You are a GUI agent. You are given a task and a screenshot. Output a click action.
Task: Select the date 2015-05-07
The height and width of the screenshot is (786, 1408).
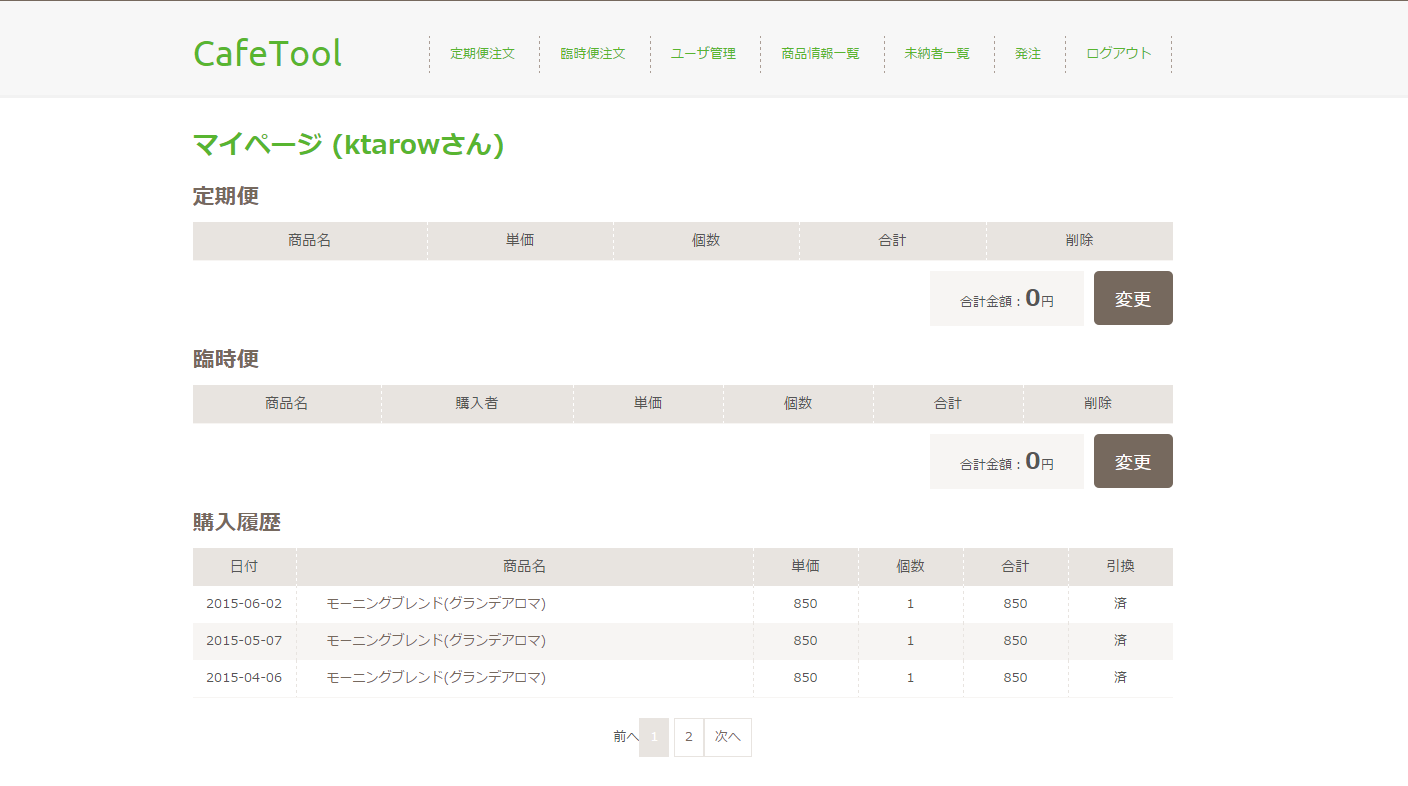pyautogui.click(x=244, y=641)
